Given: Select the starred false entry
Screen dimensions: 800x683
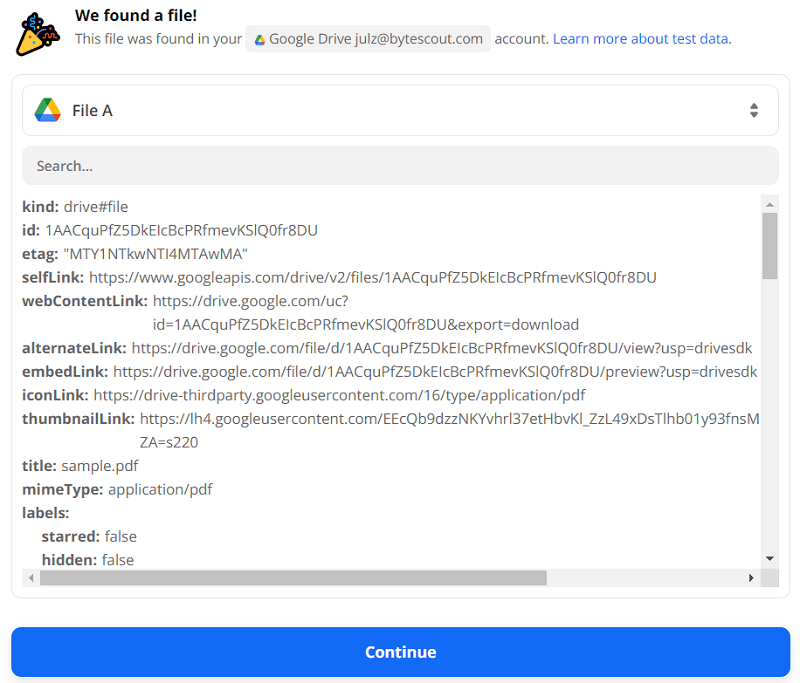Looking at the screenshot, I should tap(89, 536).
